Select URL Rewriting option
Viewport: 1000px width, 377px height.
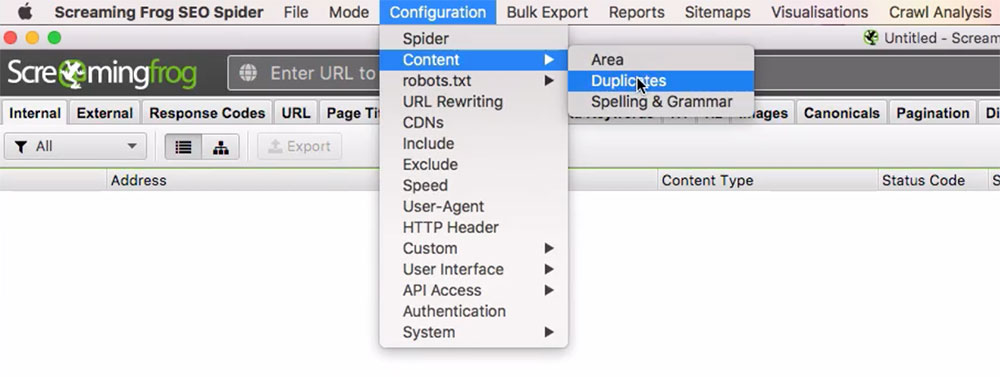(473, 102)
